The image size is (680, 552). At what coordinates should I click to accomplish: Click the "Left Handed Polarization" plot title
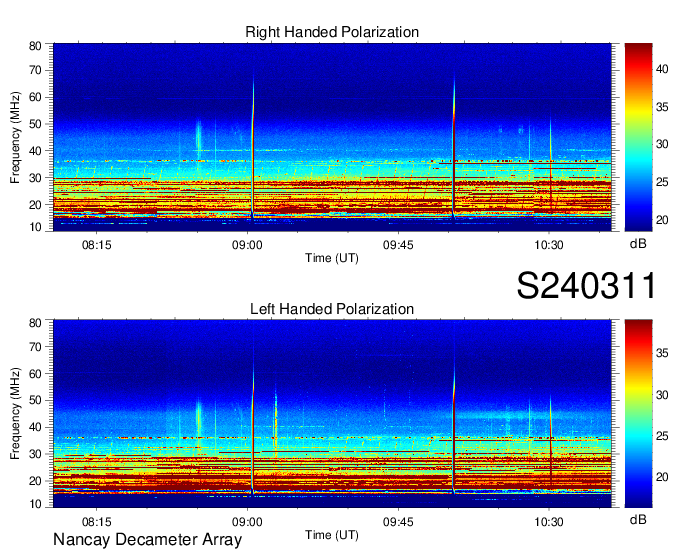332,309
